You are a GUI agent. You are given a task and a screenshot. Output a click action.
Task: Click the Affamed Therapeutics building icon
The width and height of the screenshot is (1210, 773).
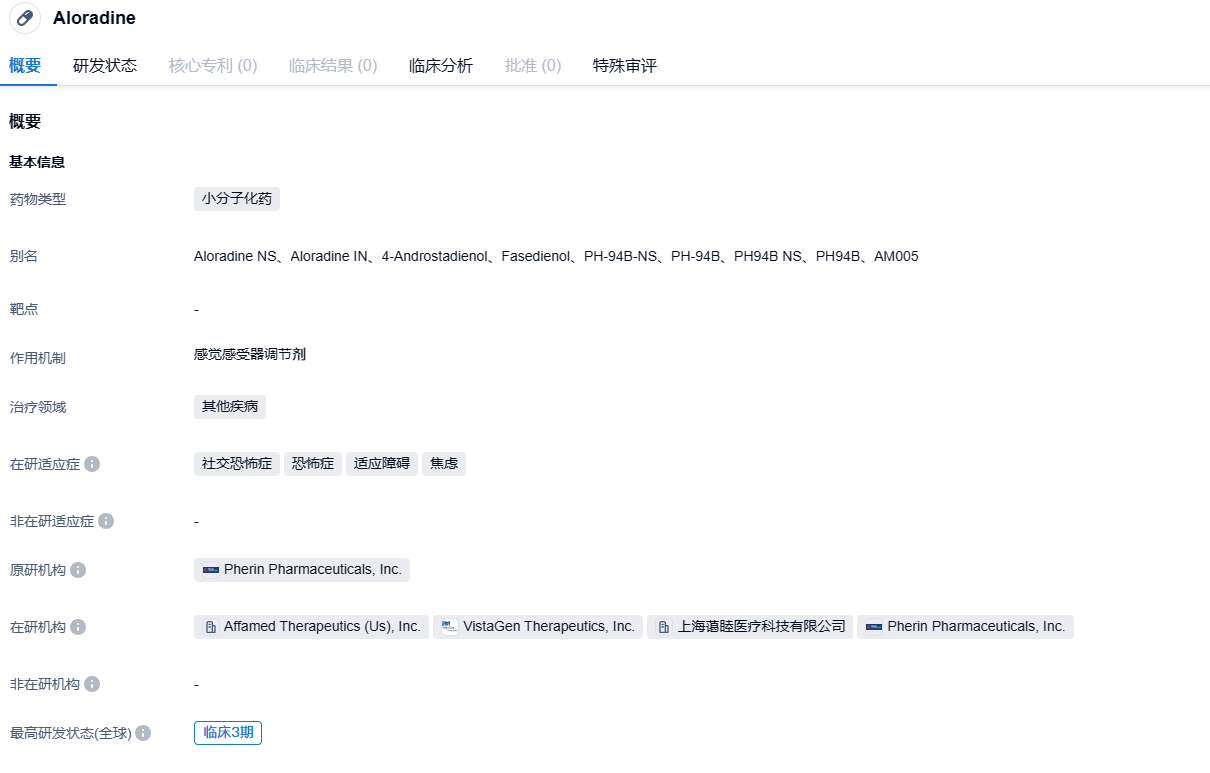point(211,627)
